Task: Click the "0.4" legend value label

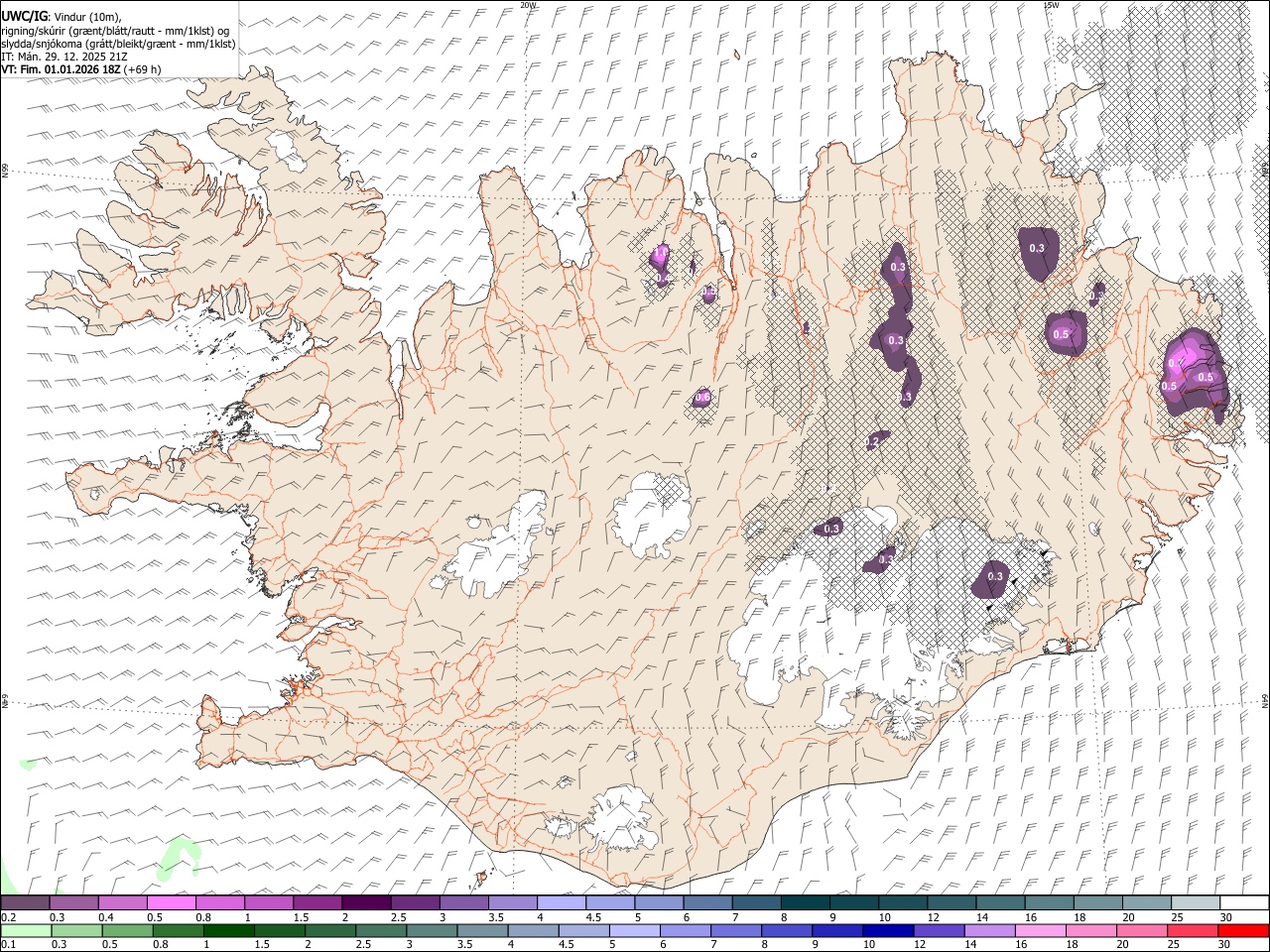Action: point(106,917)
